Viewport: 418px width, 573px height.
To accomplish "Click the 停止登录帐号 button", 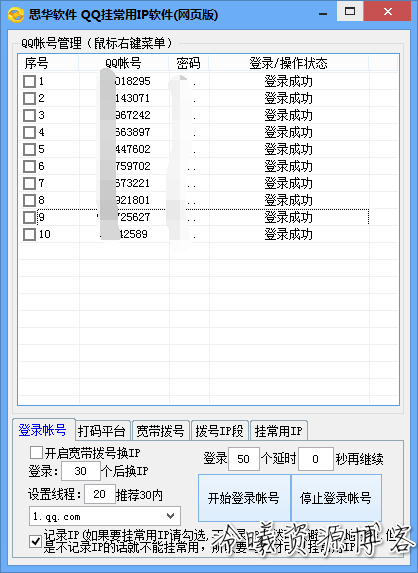I will 336,498.
